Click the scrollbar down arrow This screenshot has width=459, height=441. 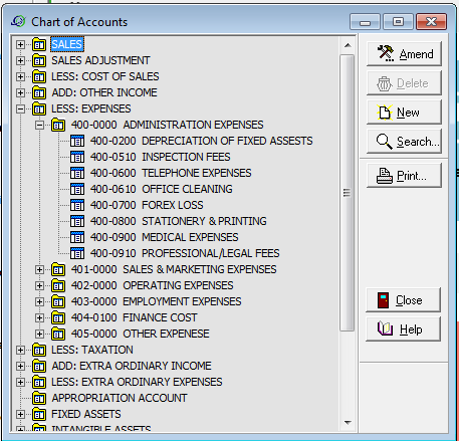coord(348,422)
